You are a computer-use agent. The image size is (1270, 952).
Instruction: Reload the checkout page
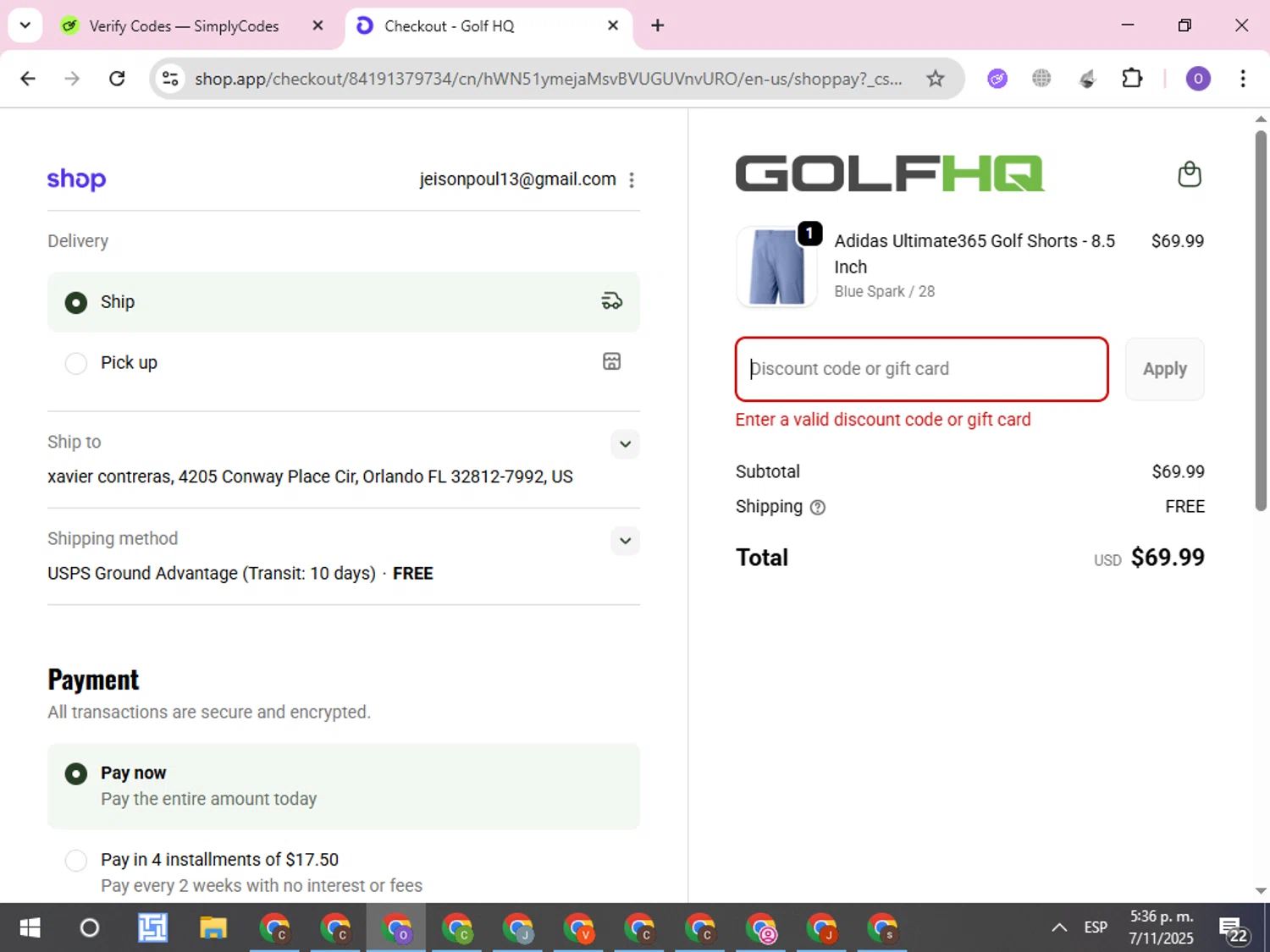[x=117, y=79]
